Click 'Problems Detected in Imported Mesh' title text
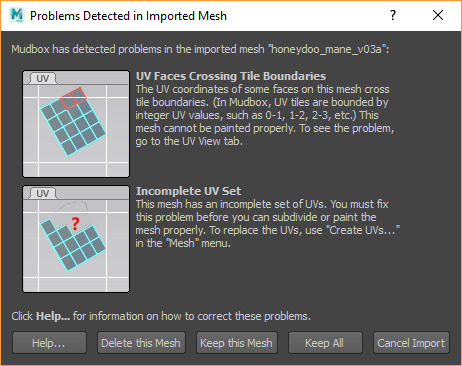Image resolution: width=462 pixels, height=366 pixels. 128,16
